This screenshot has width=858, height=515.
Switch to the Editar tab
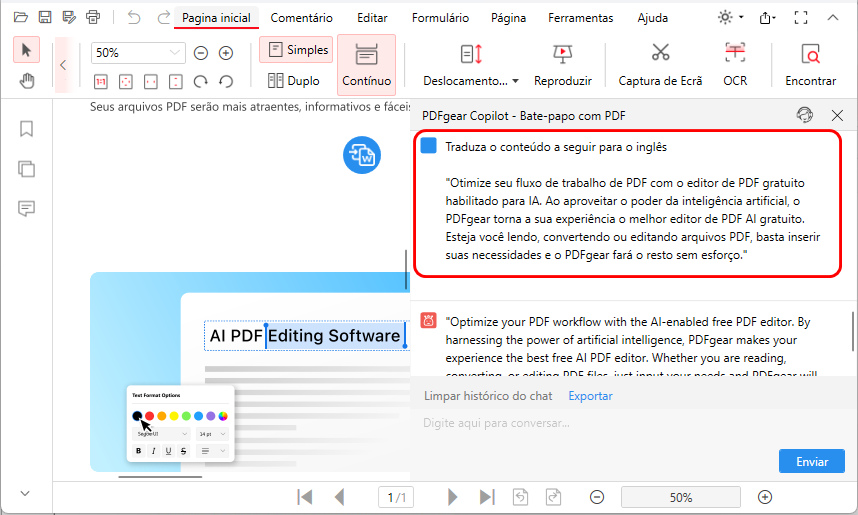(372, 18)
